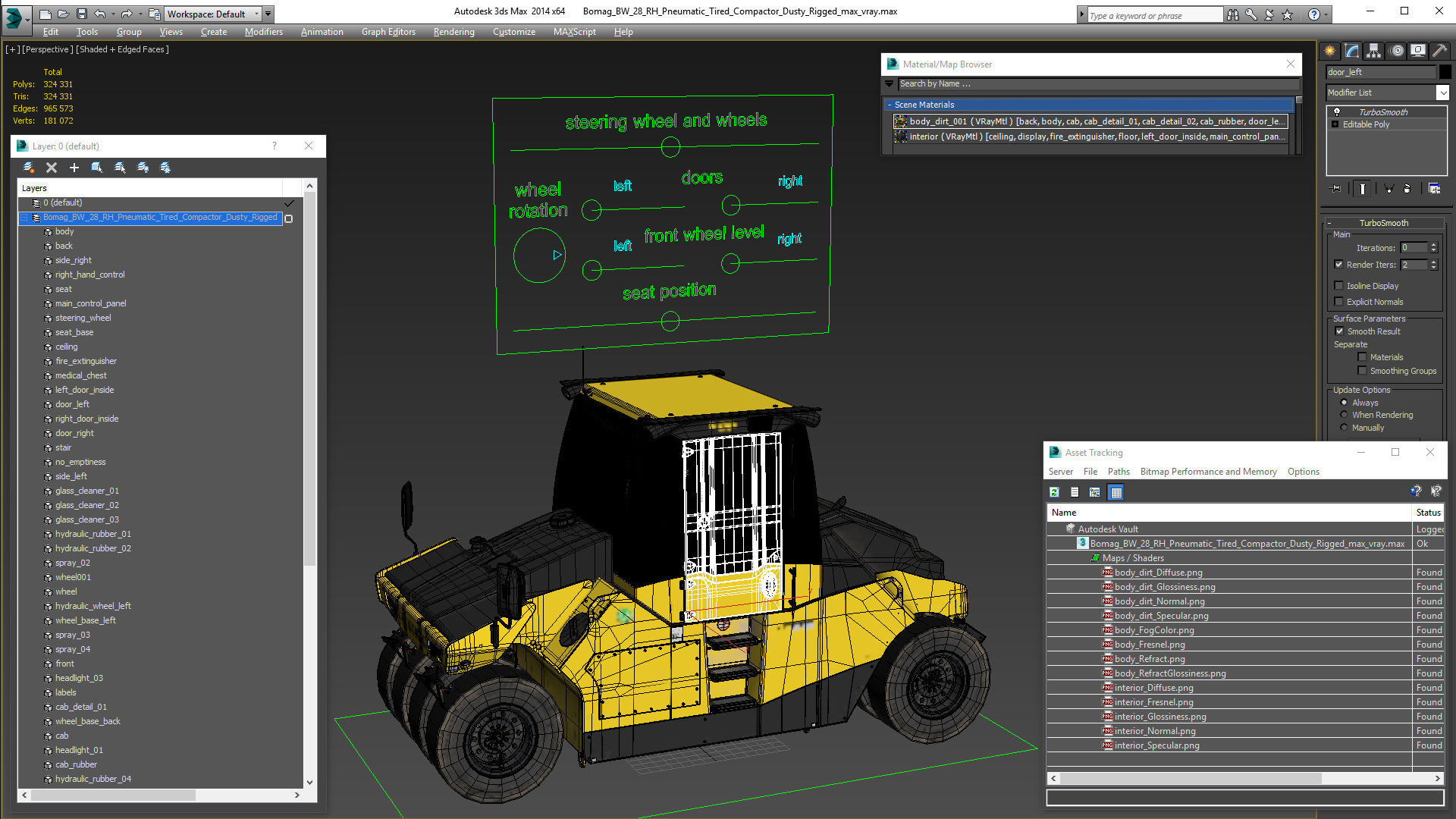Click the door_left object color swatch
This screenshot has height=819, width=1456.
(1445, 72)
